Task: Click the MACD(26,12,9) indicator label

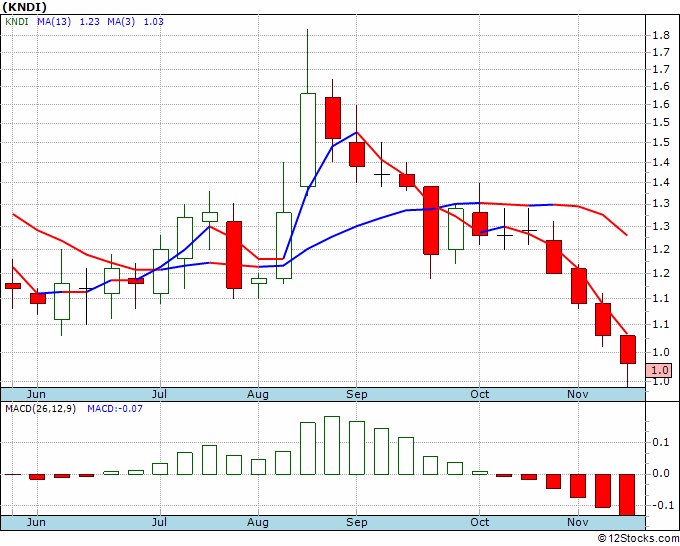Action: point(40,409)
